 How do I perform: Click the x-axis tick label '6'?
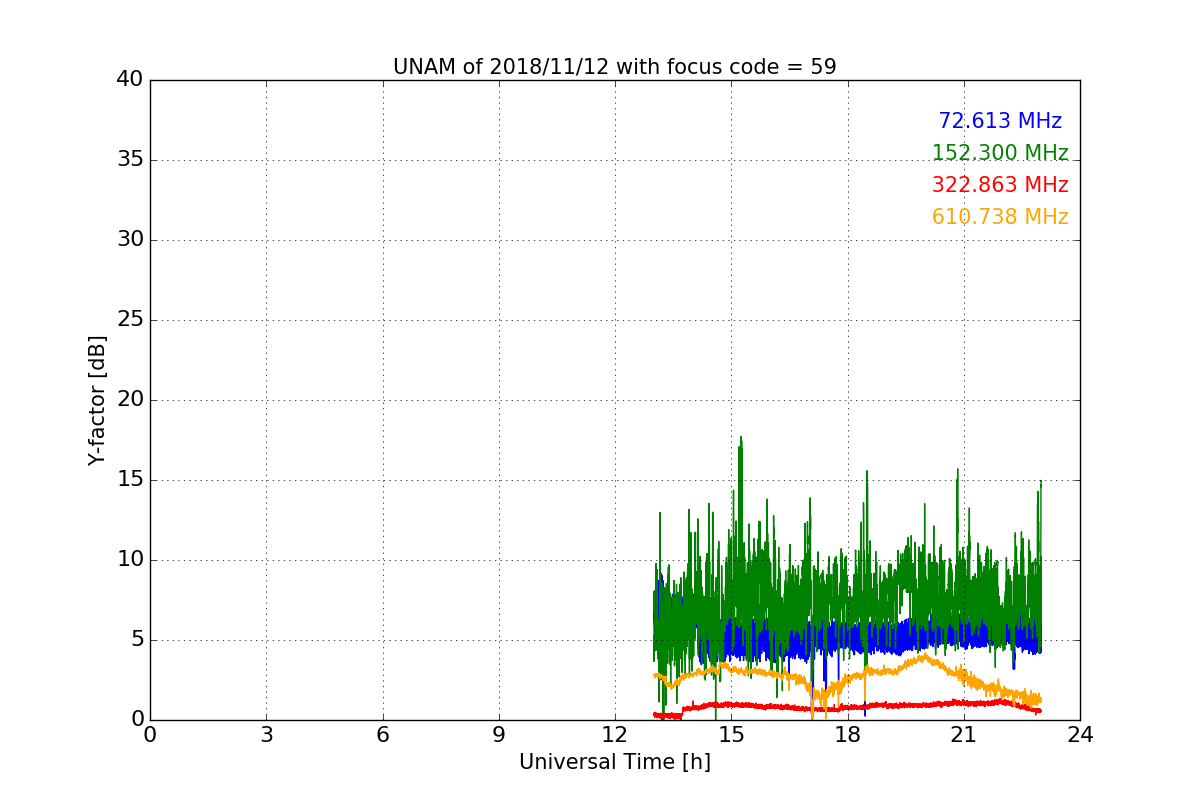pyautogui.click(x=383, y=735)
